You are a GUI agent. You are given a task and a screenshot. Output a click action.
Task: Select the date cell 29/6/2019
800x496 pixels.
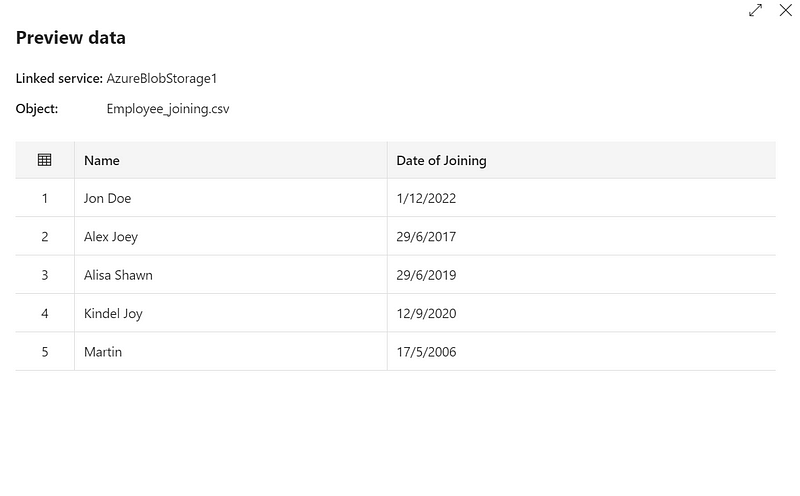coord(581,275)
